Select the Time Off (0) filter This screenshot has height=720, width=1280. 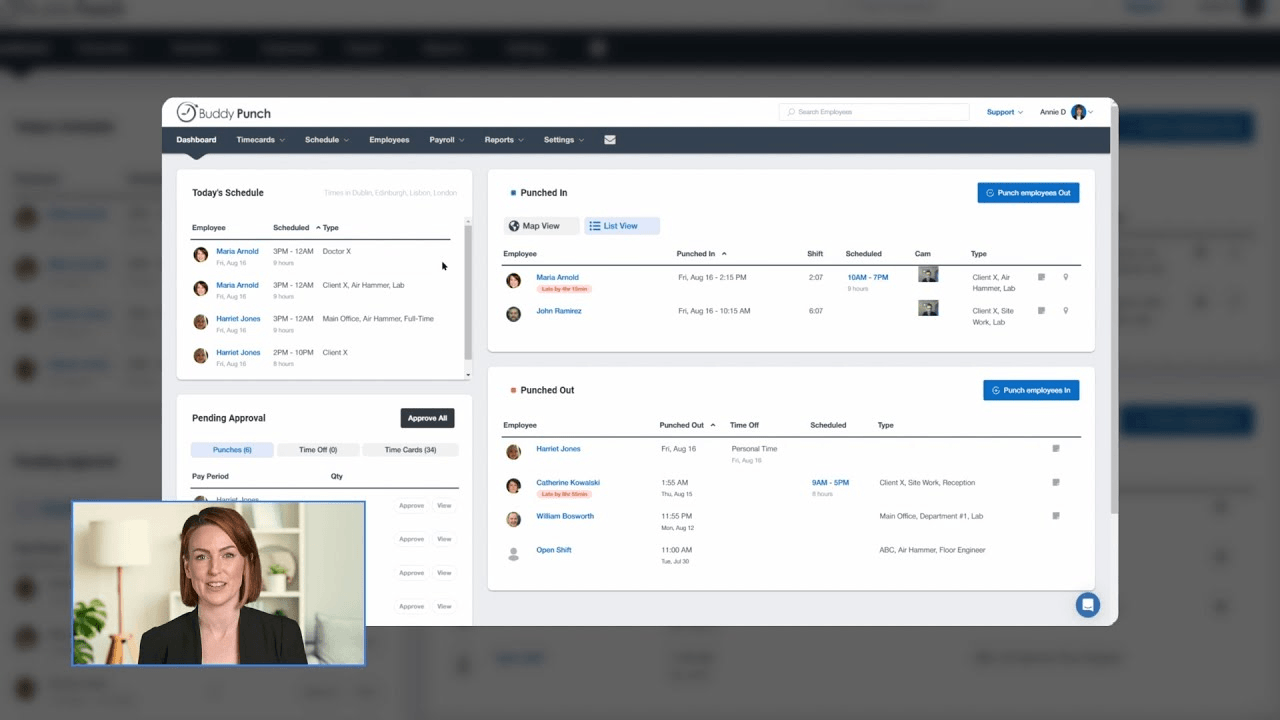318,450
